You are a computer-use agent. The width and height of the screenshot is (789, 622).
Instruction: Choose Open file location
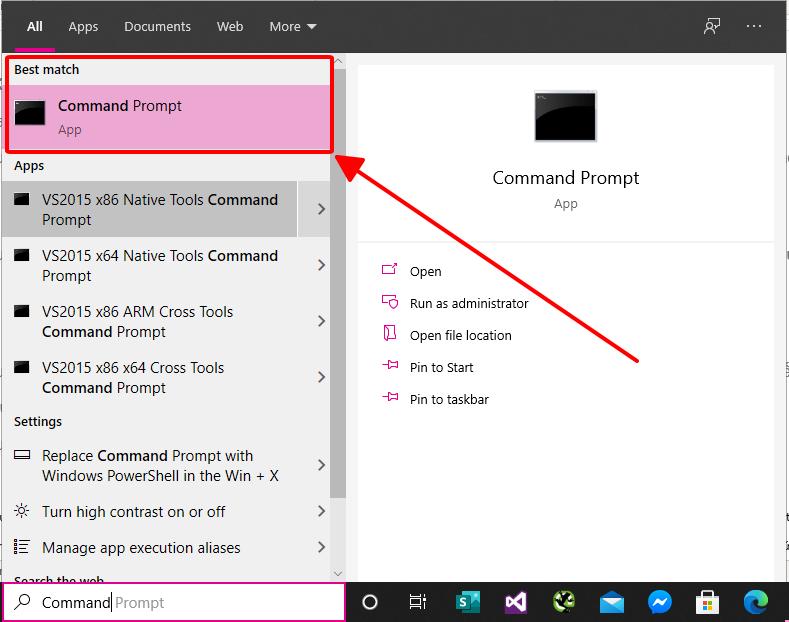[x=460, y=336]
